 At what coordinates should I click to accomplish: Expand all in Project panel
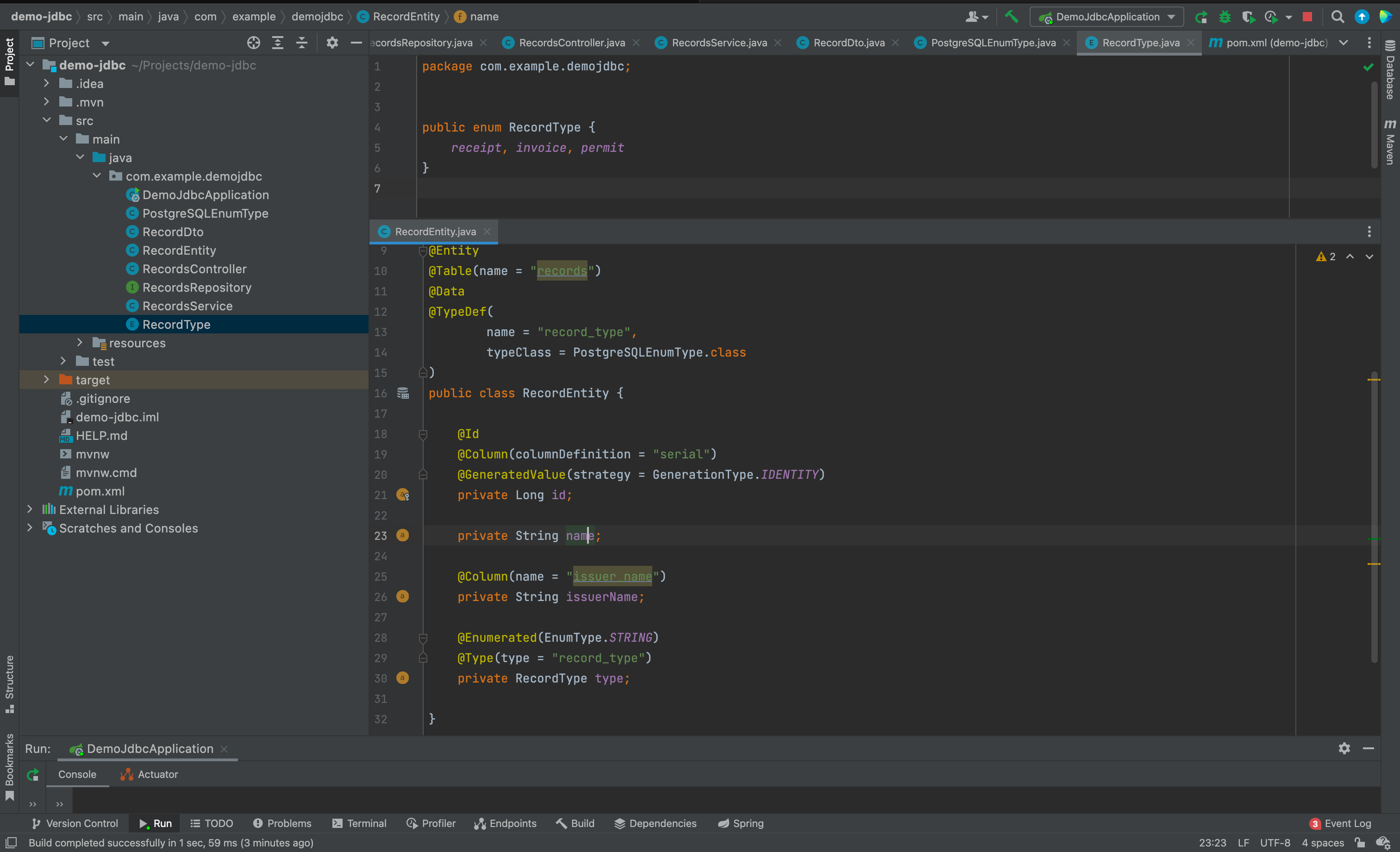[277, 43]
